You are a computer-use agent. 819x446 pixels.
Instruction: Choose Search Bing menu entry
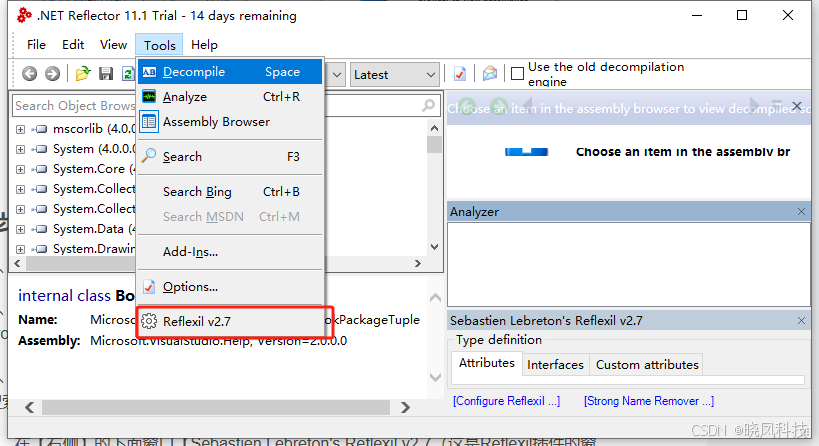(x=230, y=192)
